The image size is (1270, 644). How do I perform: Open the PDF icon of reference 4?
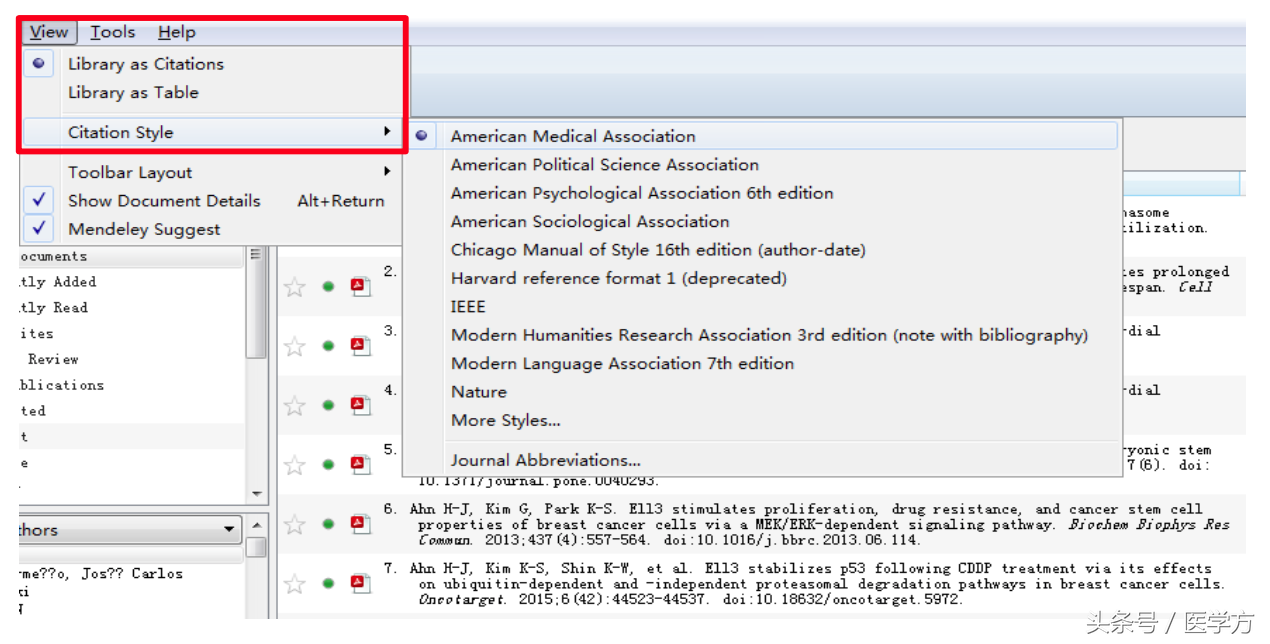360,405
